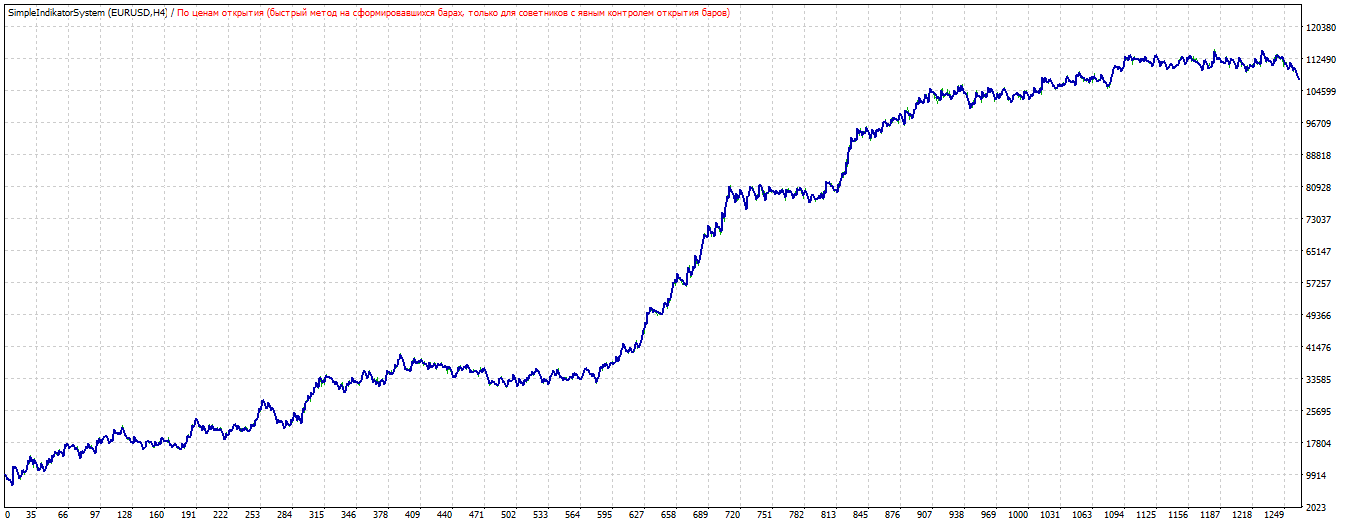
Task: Click the 378 trade-number axis label
Action: [x=380, y=516]
